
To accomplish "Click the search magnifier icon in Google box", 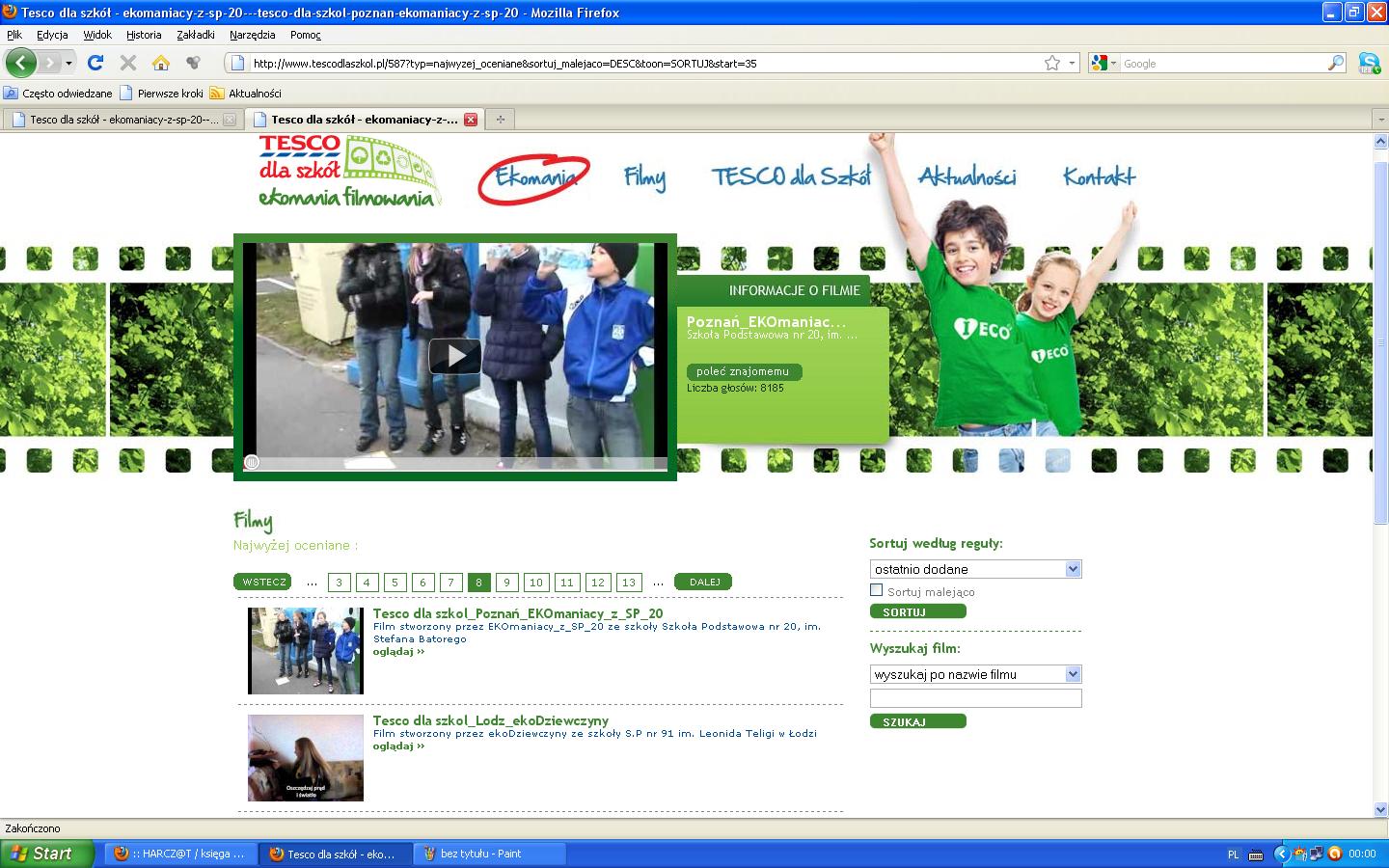I will click(1335, 63).
